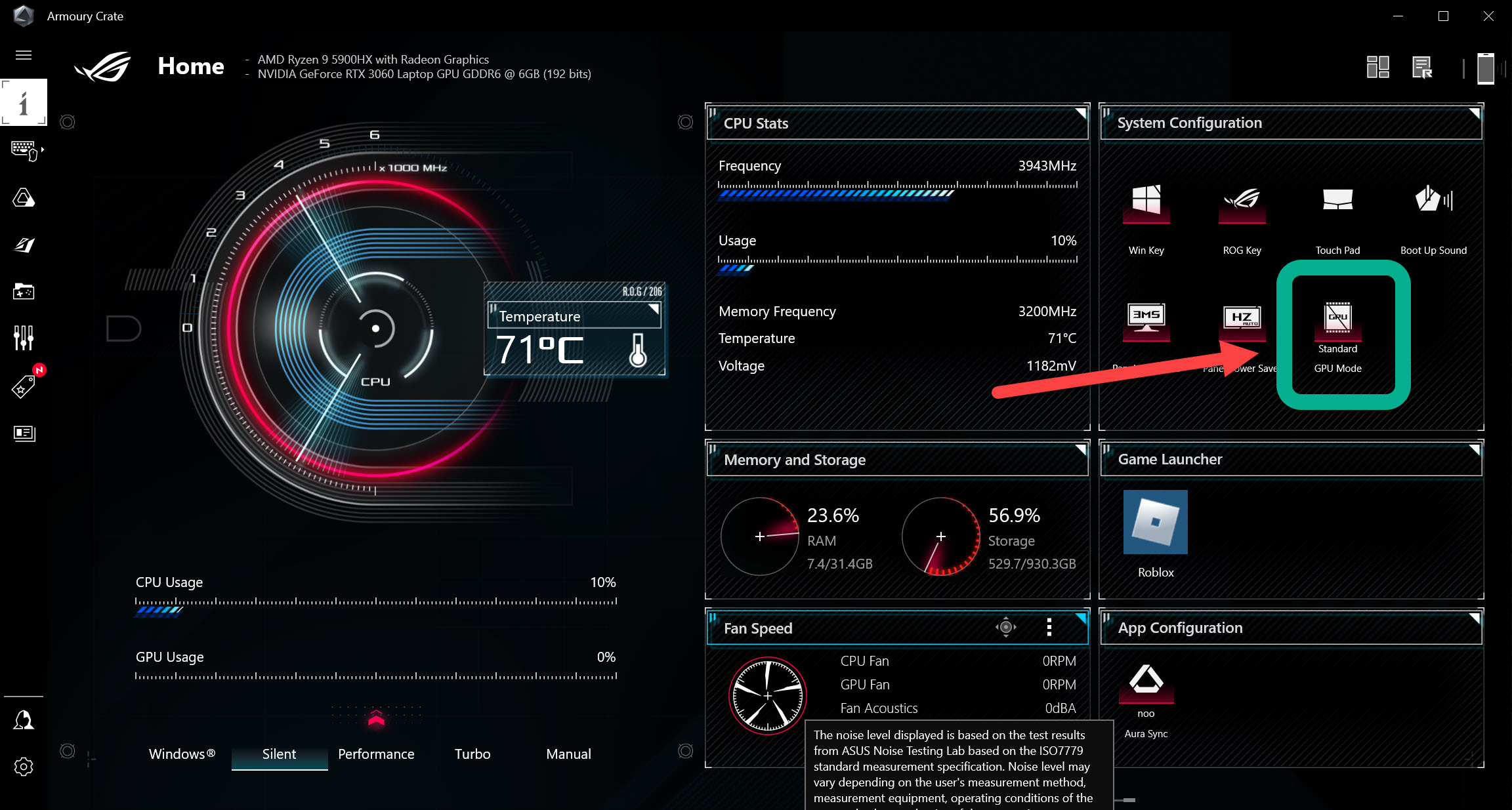The image size is (1512, 810).
Task: Click the App Configuration panel header
Action: coord(1291,628)
